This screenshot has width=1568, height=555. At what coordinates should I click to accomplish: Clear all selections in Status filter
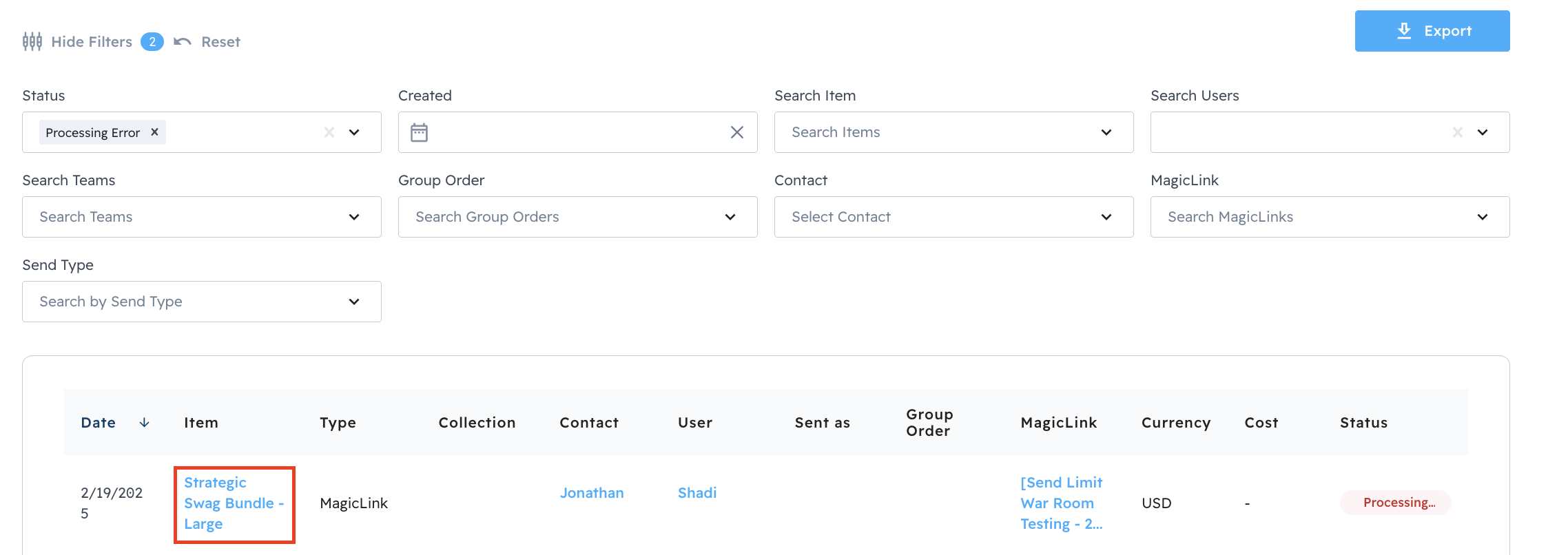[329, 132]
